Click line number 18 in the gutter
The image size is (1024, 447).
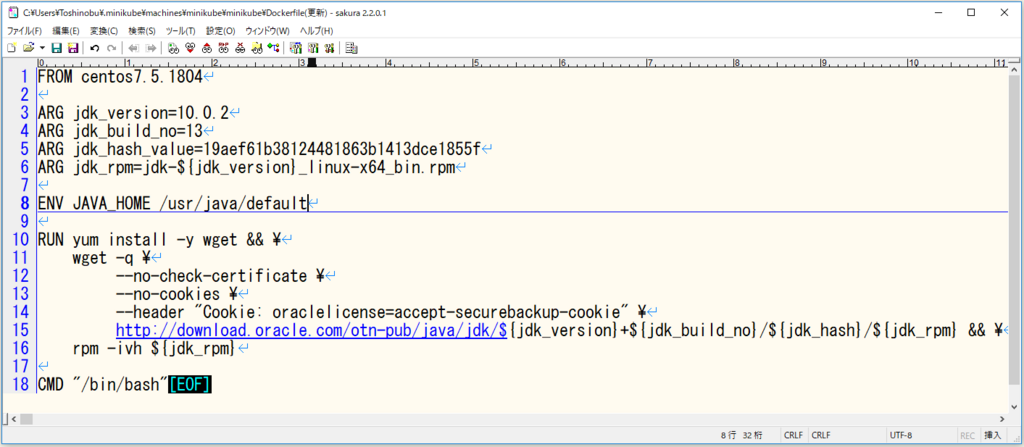pos(22,385)
